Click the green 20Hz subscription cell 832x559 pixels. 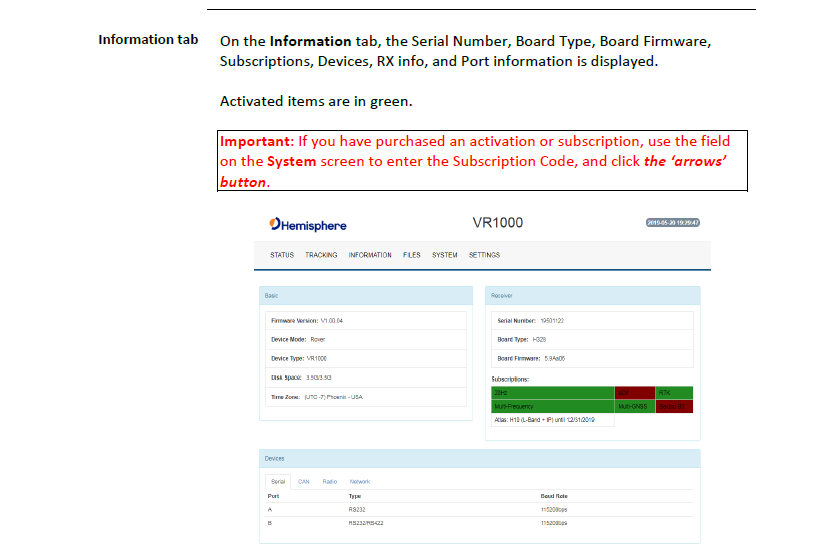[x=551, y=393]
